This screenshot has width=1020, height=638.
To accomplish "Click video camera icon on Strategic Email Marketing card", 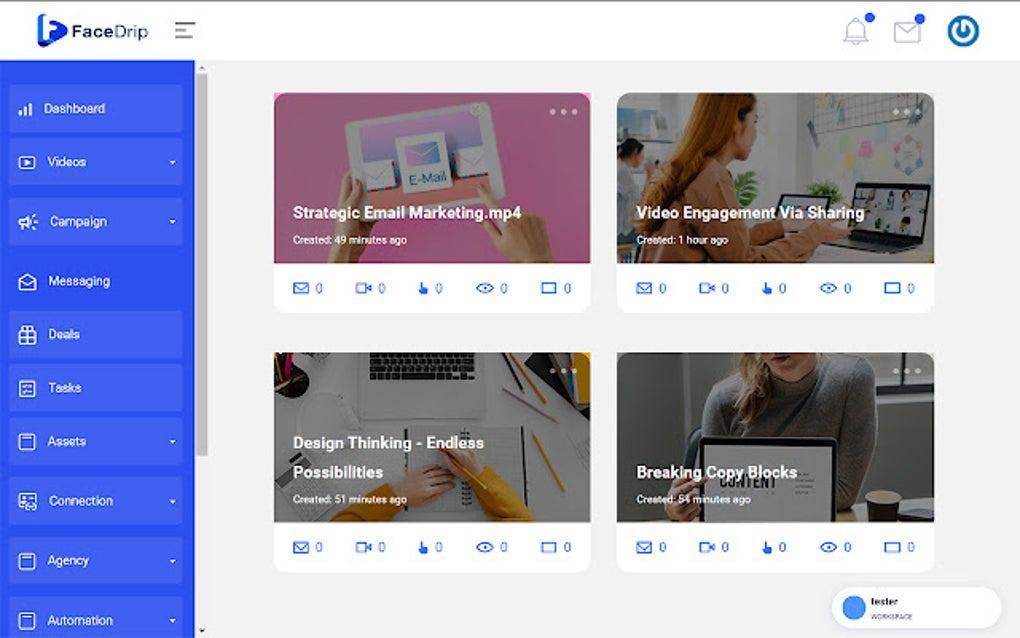I will click(364, 288).
